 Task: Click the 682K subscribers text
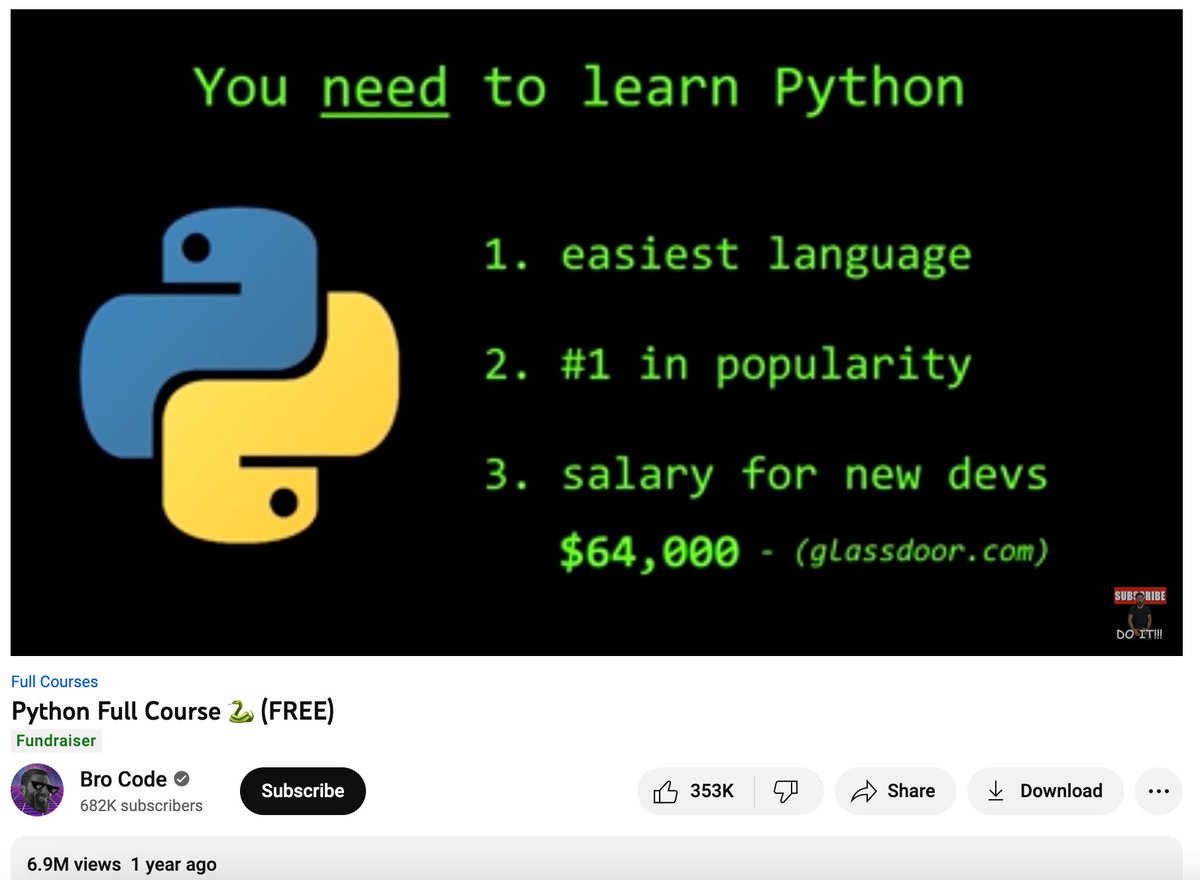click(x=140, y=805)
